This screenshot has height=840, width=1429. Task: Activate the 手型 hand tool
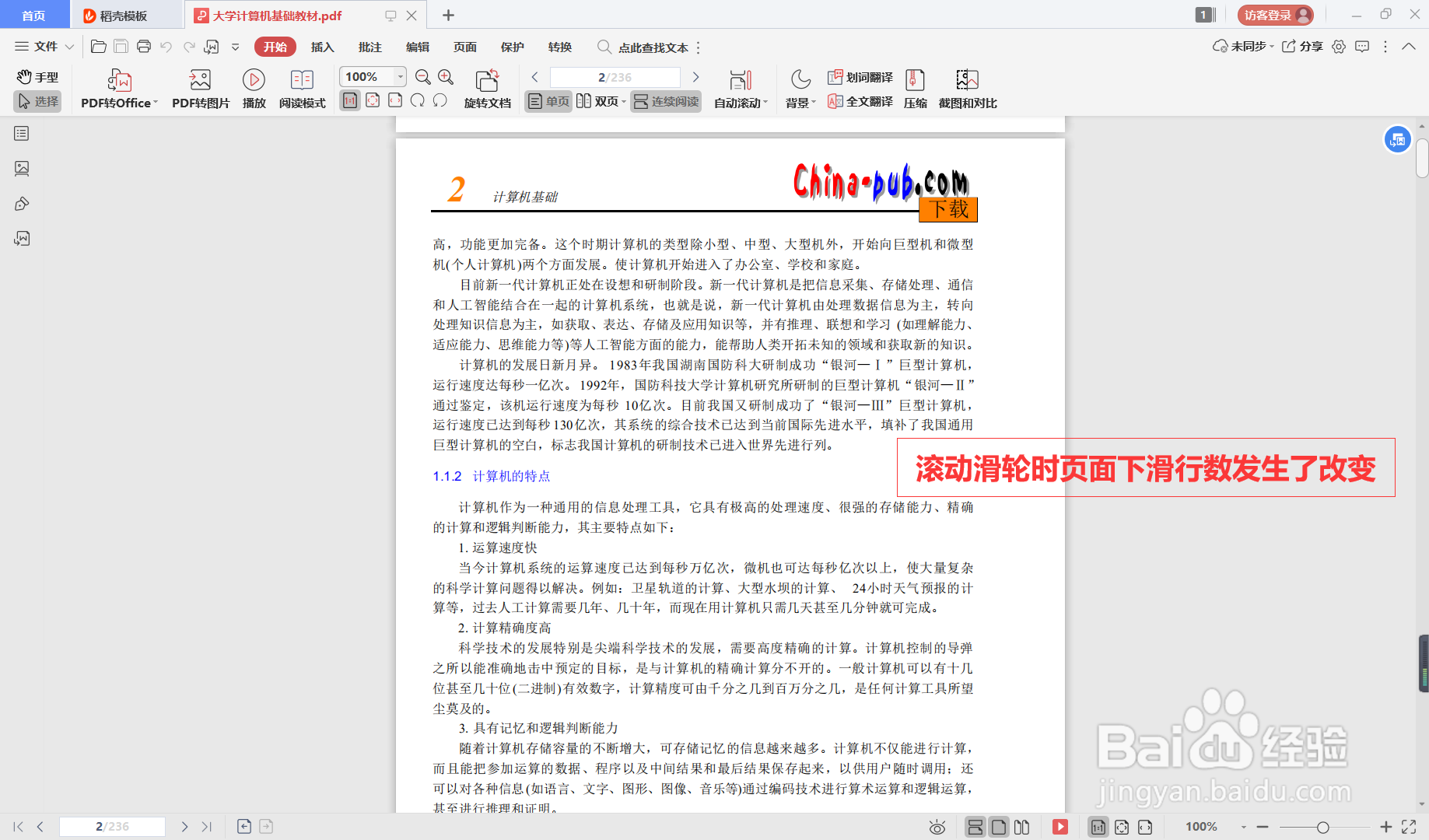[x=37, y=77]
